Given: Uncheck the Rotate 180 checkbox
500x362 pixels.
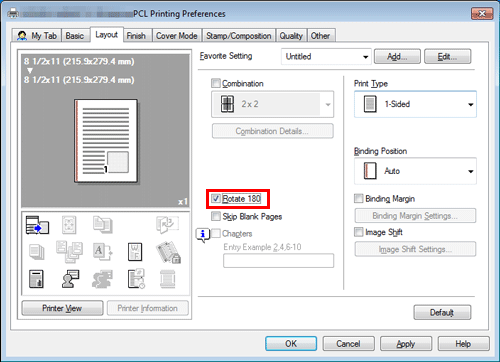Looking at the screenshot, I should [216, 199].
